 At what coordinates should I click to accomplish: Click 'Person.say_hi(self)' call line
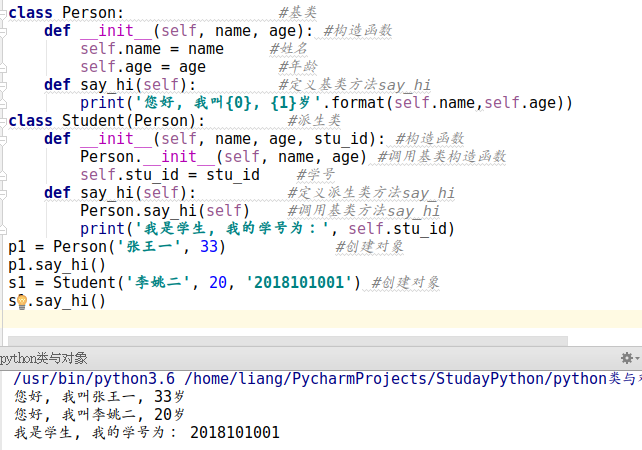pos(165,211)
